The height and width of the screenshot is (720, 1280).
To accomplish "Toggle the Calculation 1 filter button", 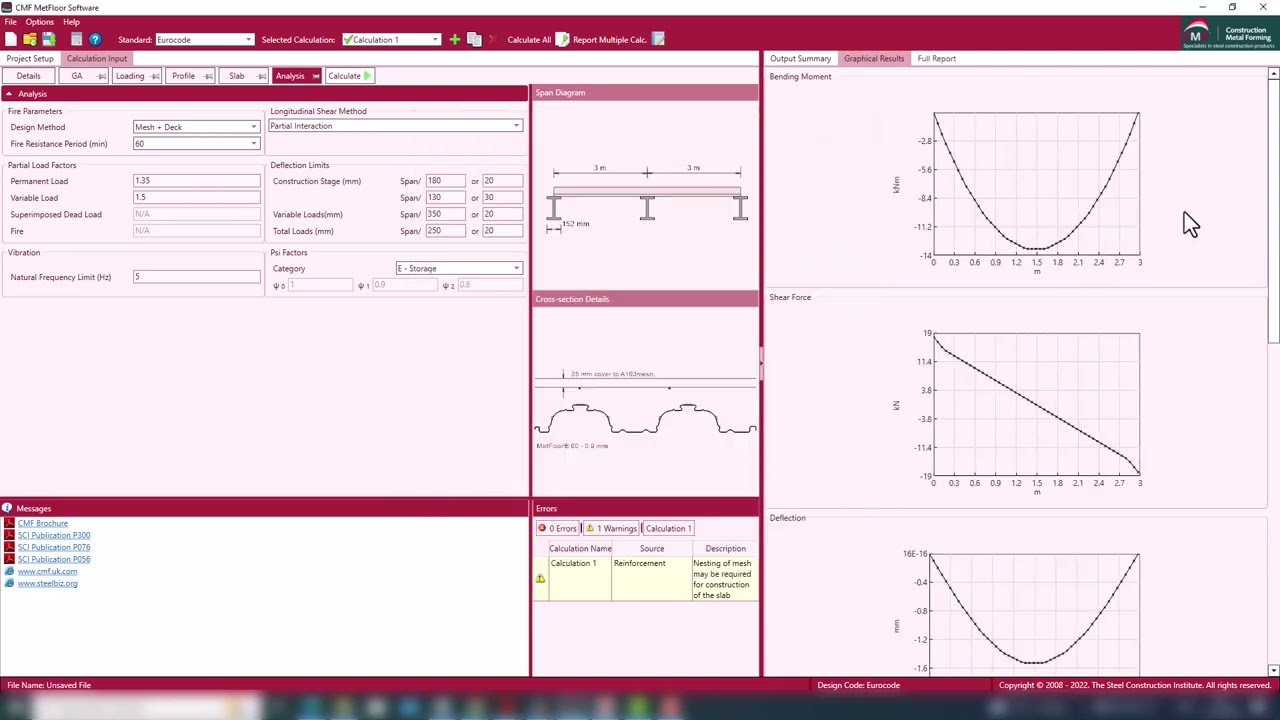I will (x=668, y=528).
